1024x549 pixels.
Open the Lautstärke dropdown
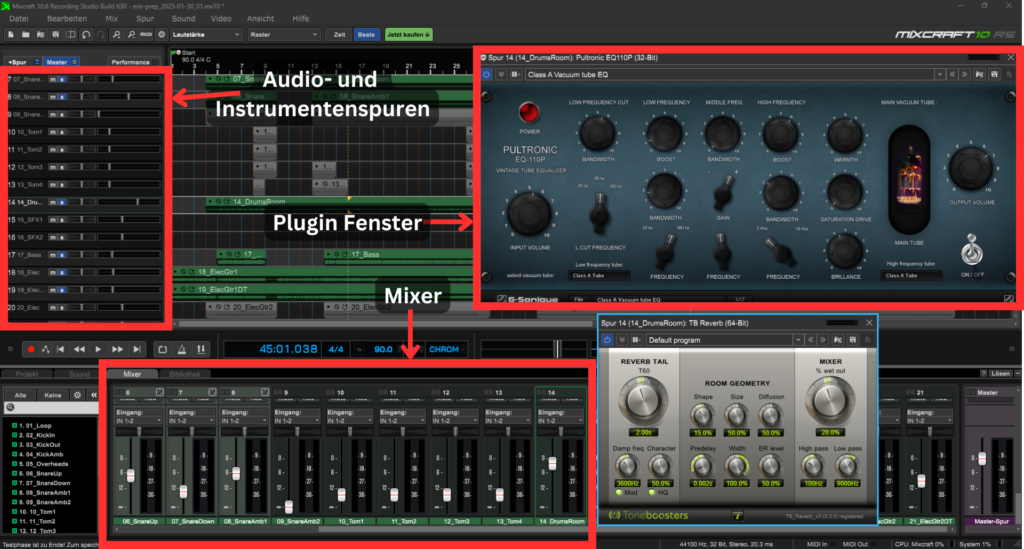pyautogui.click(x=206, y=35)
